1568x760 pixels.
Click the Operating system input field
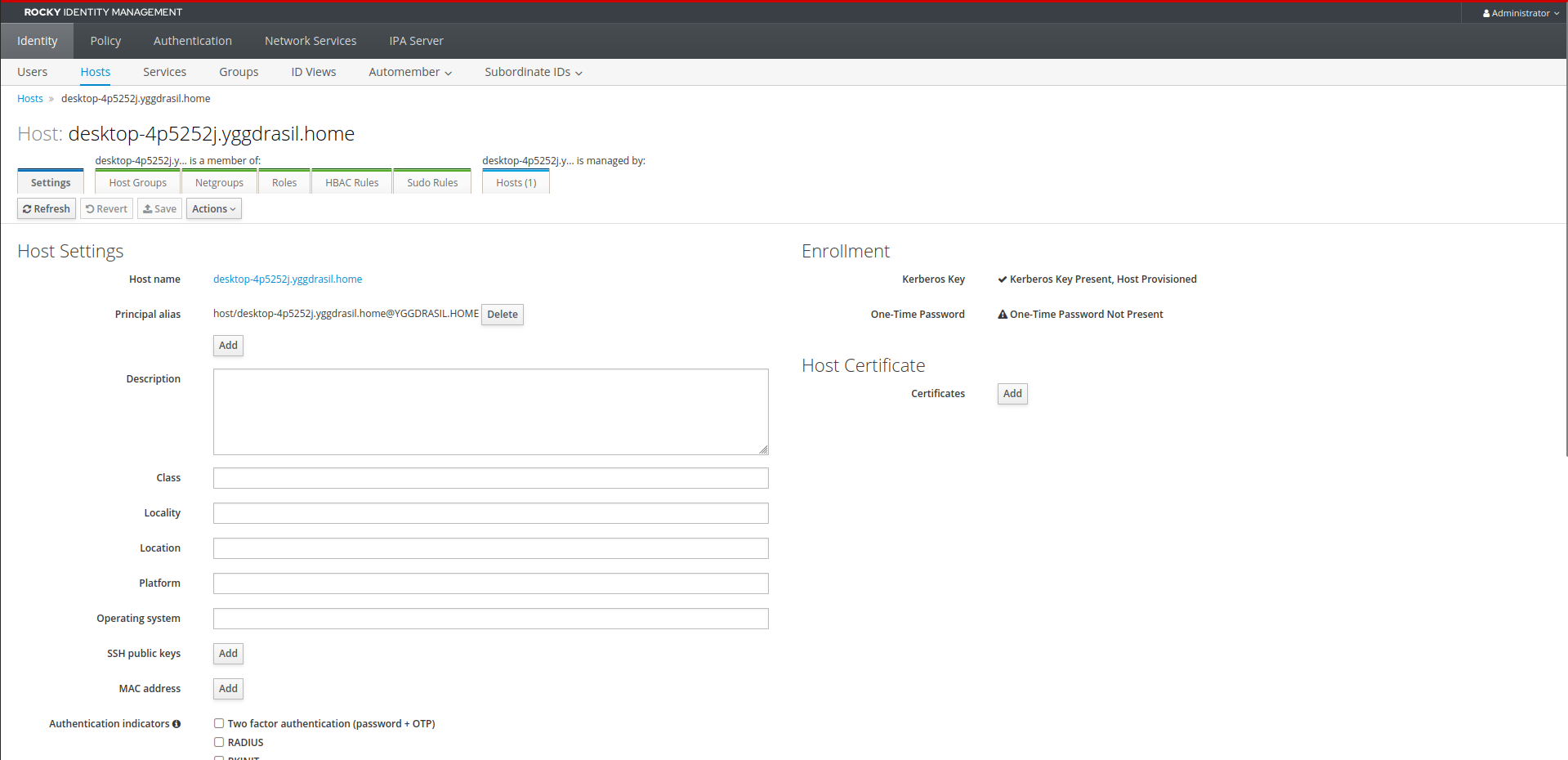(x=491, y=619)
